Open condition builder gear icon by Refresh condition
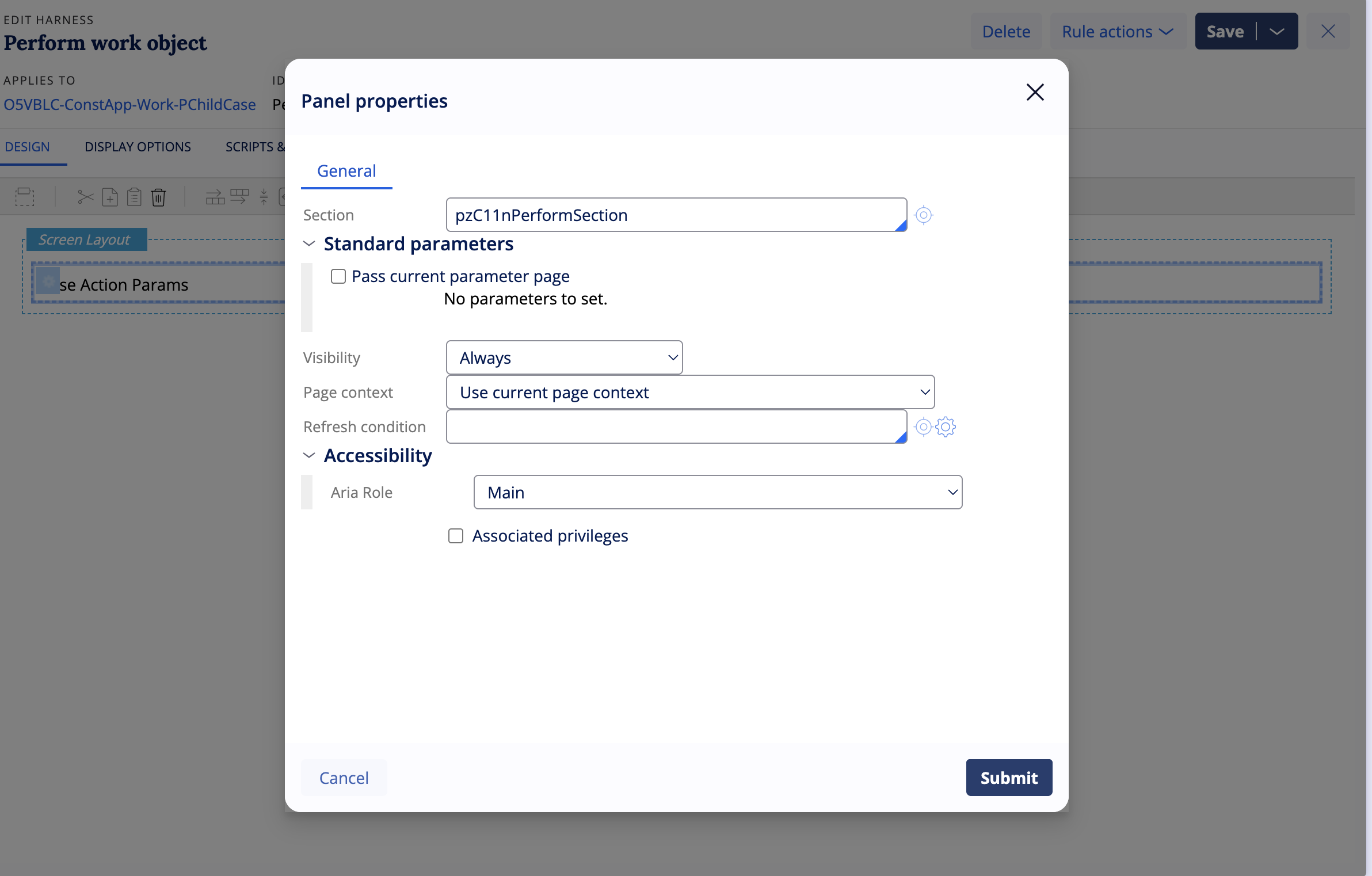 pos(946,426)
